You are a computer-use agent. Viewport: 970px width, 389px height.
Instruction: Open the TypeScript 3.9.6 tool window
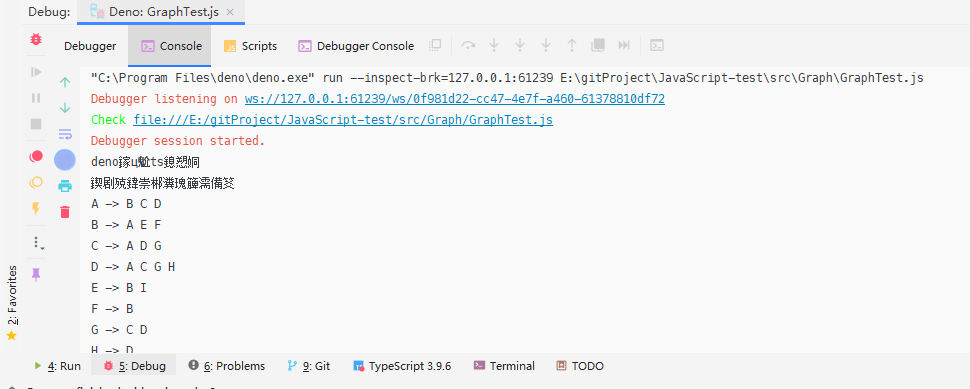point(402,366)
